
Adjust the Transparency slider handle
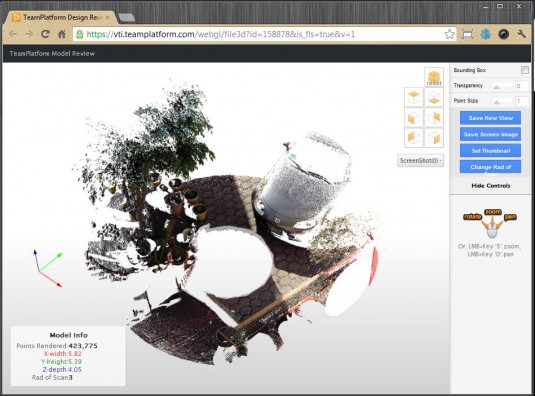[497, 87]
